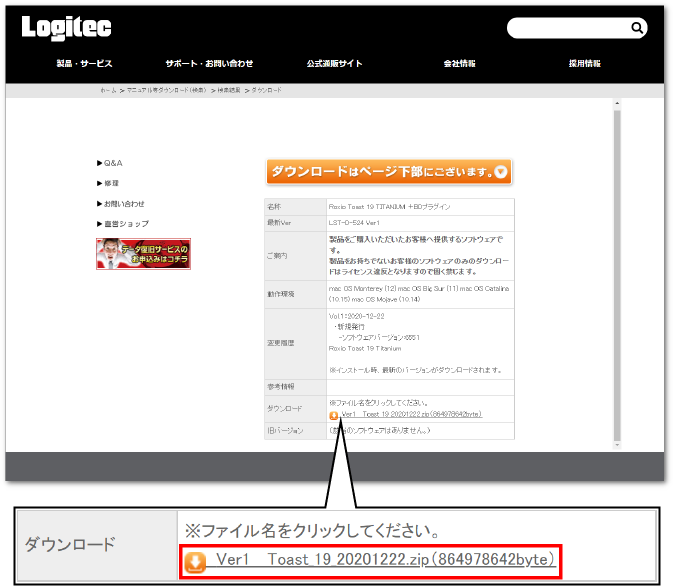Click the 旧バージョン table header cell
The image size is (674, 586).
(295, 430)
